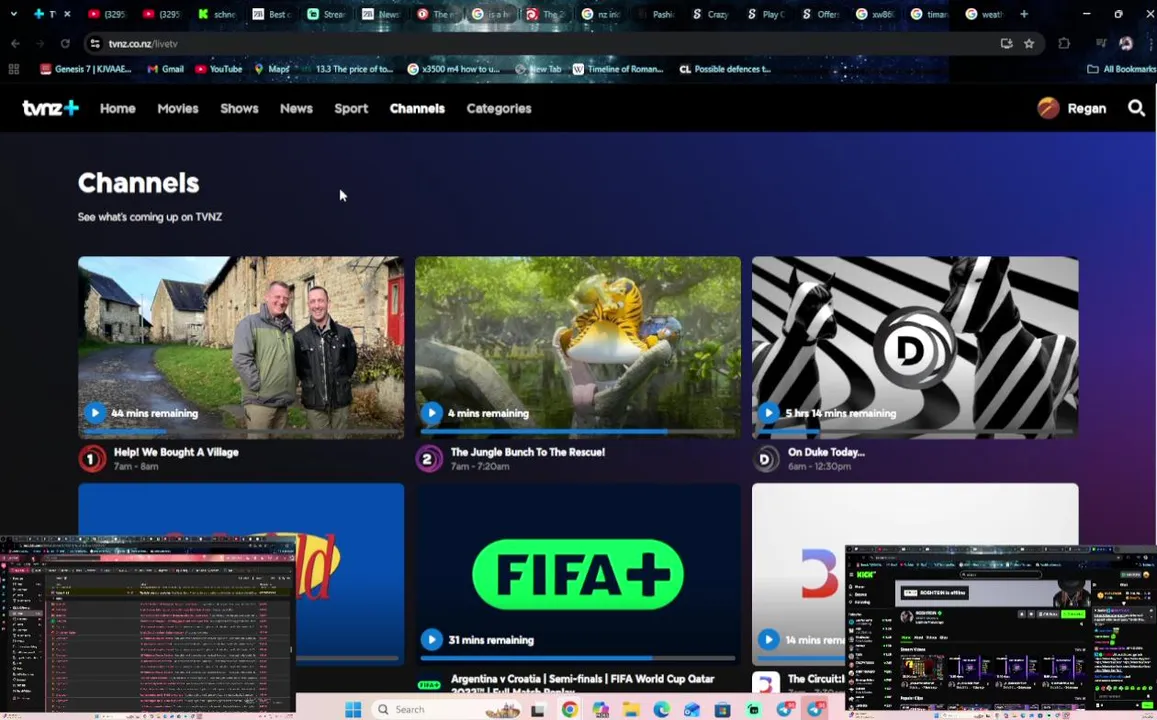This screenshot has width=1157, height=720.
Task: Open the Shows section
Action: [x=239, y=108]
